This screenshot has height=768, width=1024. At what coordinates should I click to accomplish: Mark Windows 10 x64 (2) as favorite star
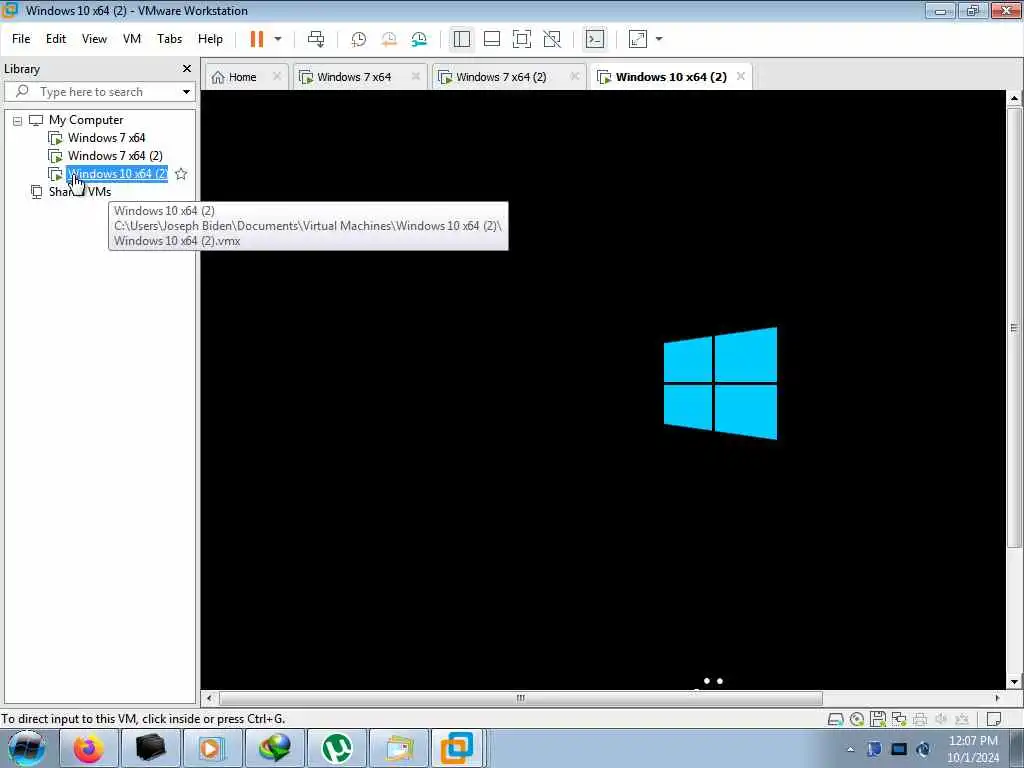(181, 174)
